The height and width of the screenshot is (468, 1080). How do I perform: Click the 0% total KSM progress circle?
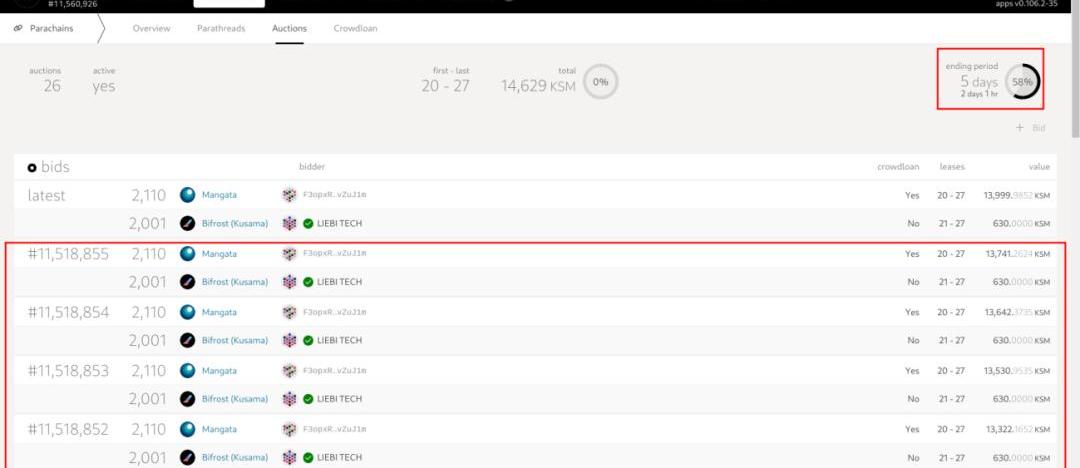601,82
